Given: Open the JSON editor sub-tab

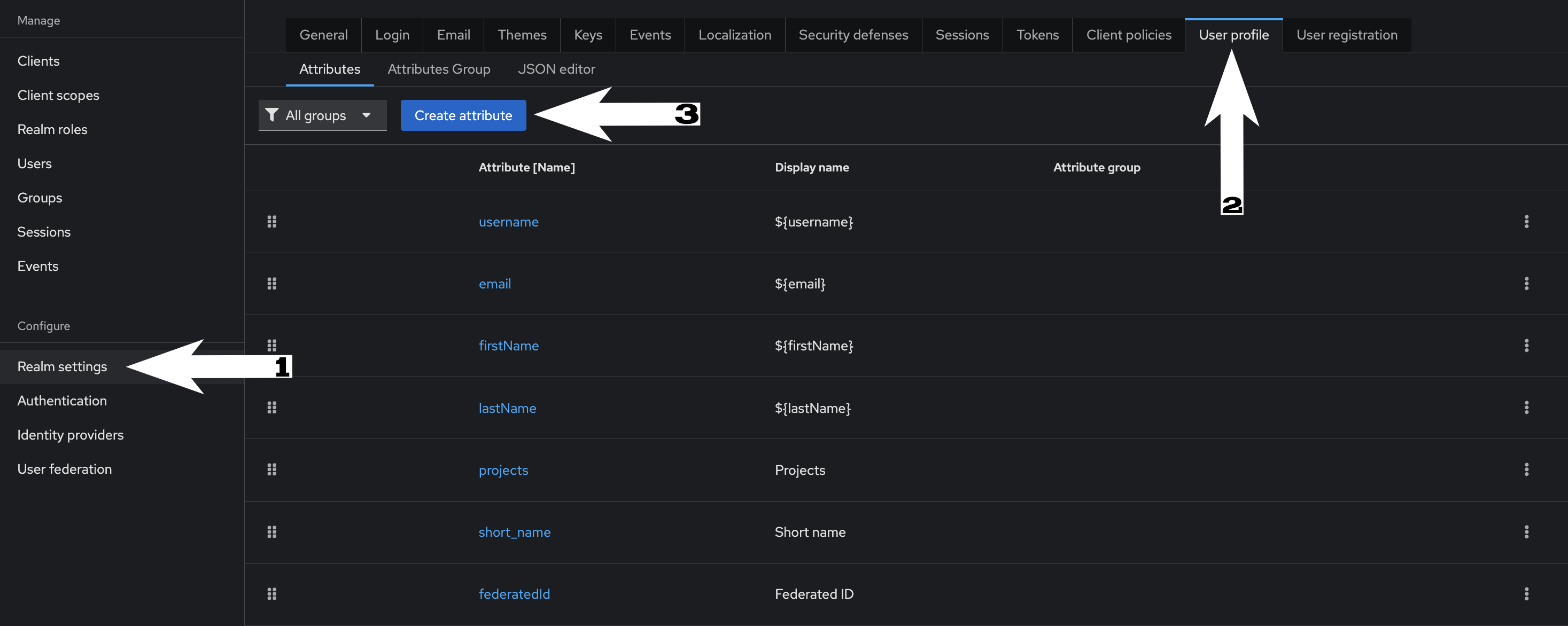Looking at the screenshot, I should click(556, 69).
